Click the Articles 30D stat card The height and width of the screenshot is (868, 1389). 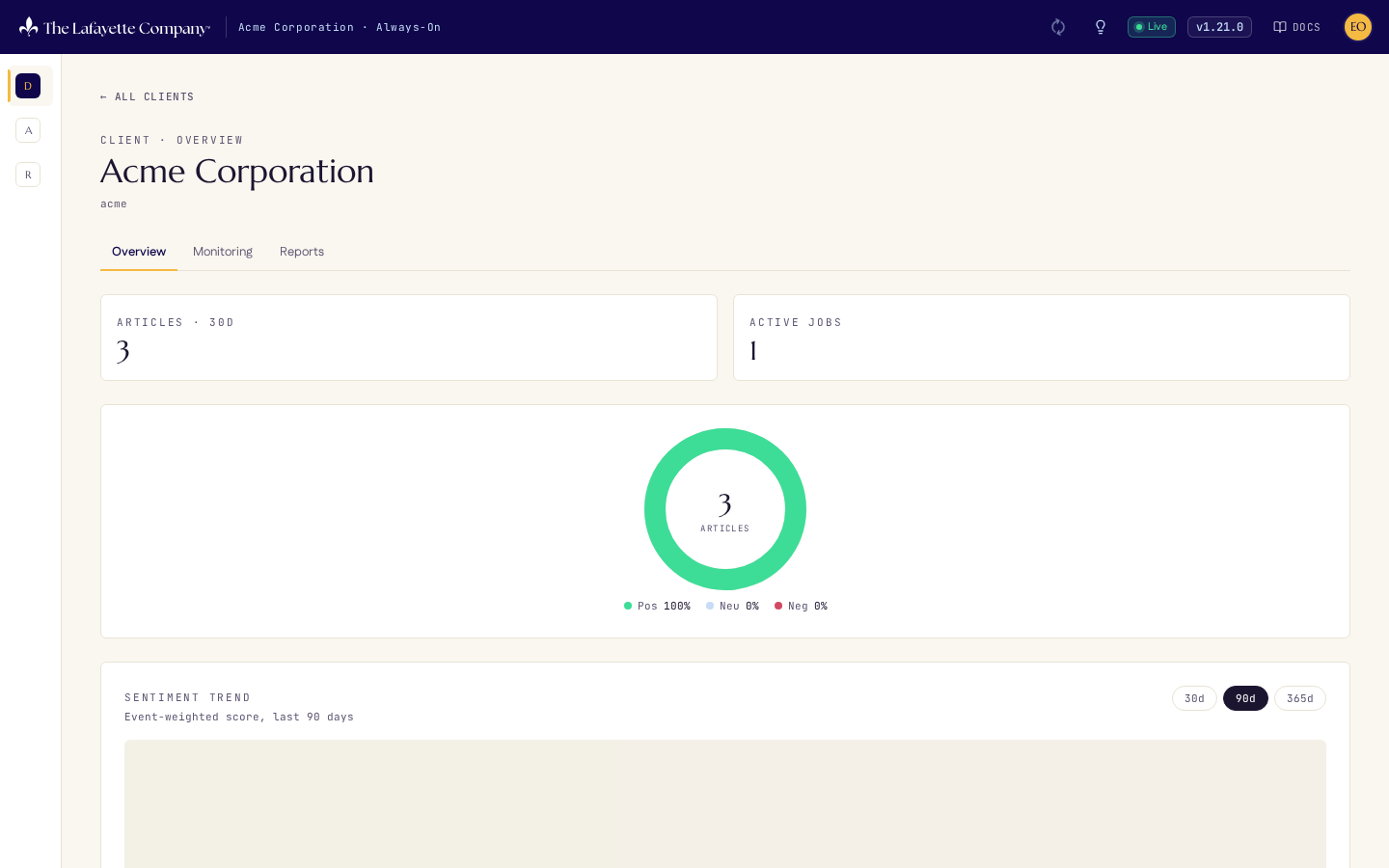409,338
